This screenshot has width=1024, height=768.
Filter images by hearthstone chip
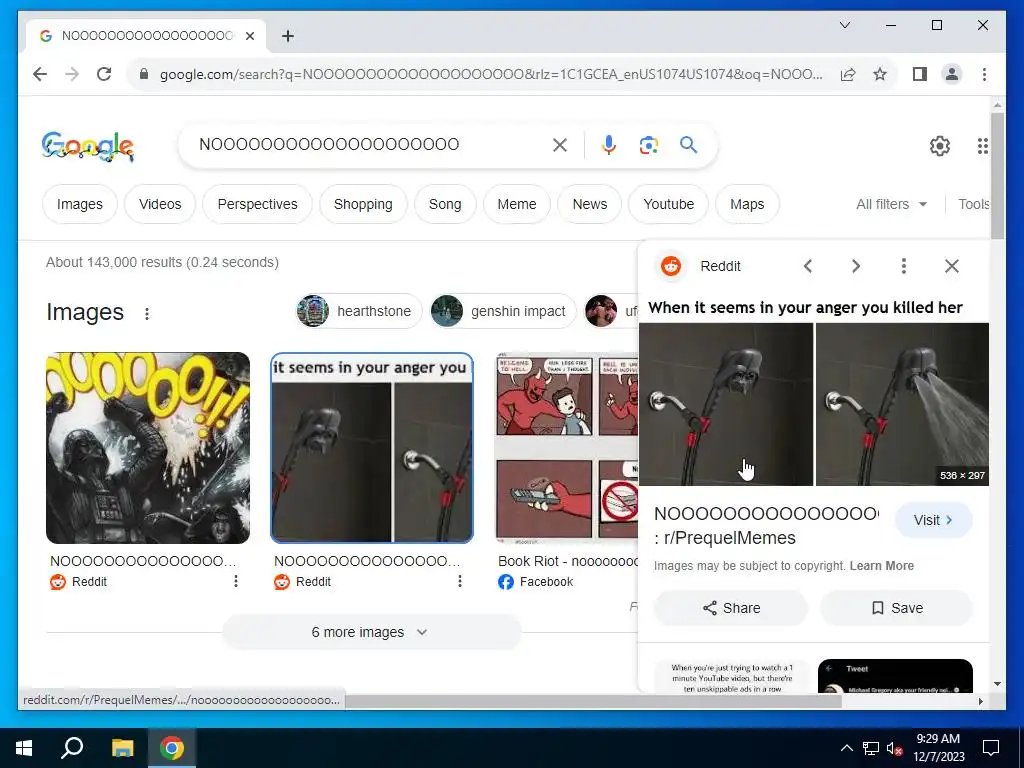click(x=359, y=312)
